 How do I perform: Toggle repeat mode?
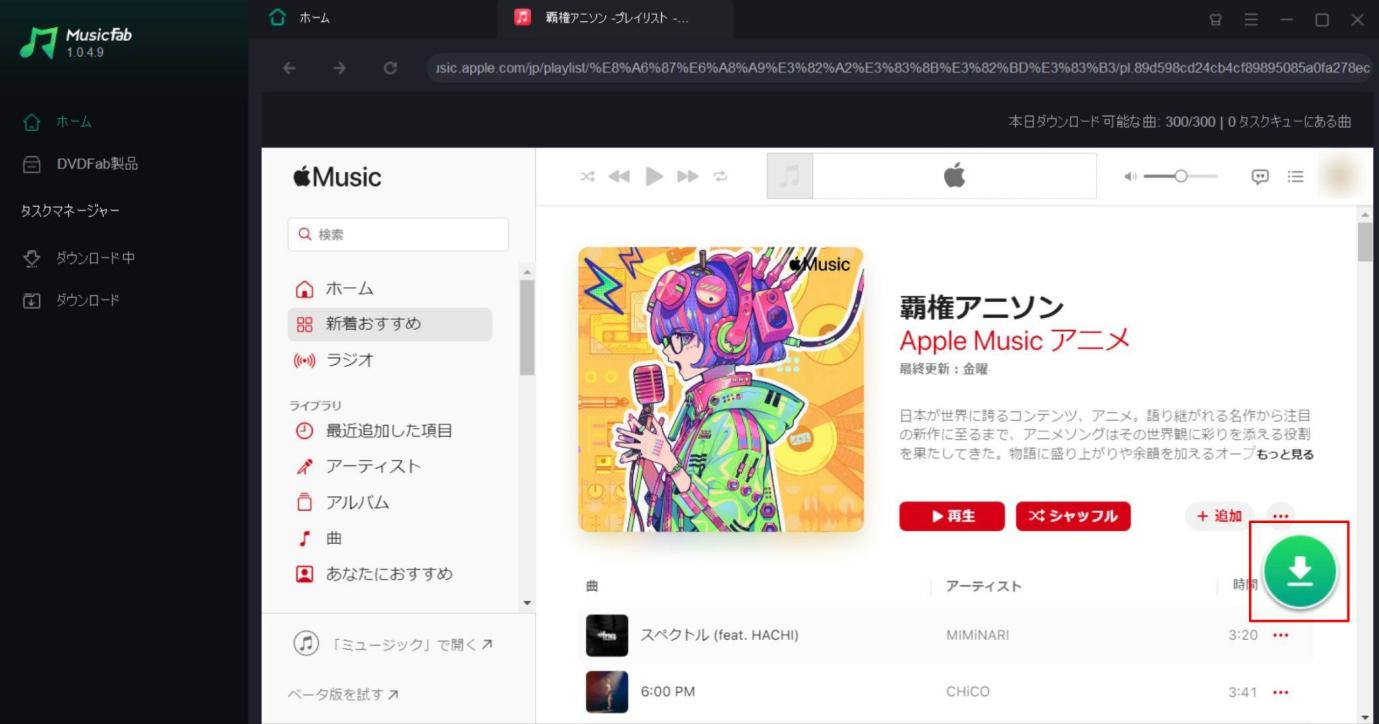tap(720, 177)
